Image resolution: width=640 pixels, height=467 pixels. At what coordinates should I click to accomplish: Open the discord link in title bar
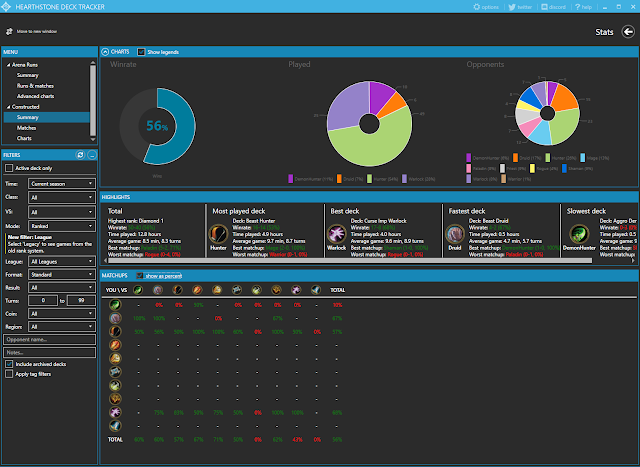click(x=553, y=7)
